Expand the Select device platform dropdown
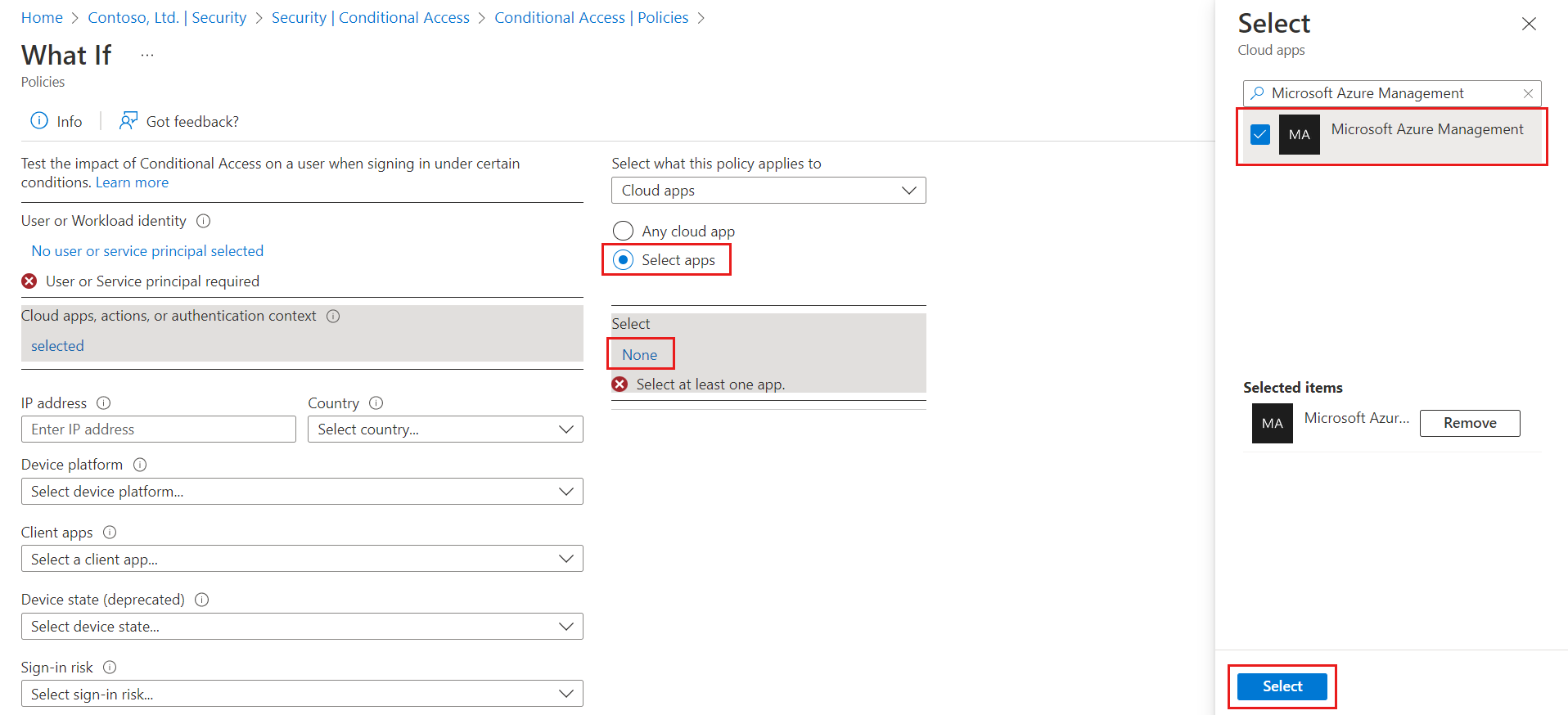The image size is (1568, 715). (x=302, y=492)
